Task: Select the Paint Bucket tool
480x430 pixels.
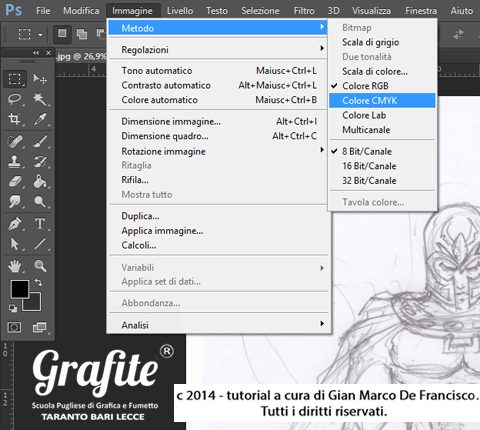Action: 40,182
